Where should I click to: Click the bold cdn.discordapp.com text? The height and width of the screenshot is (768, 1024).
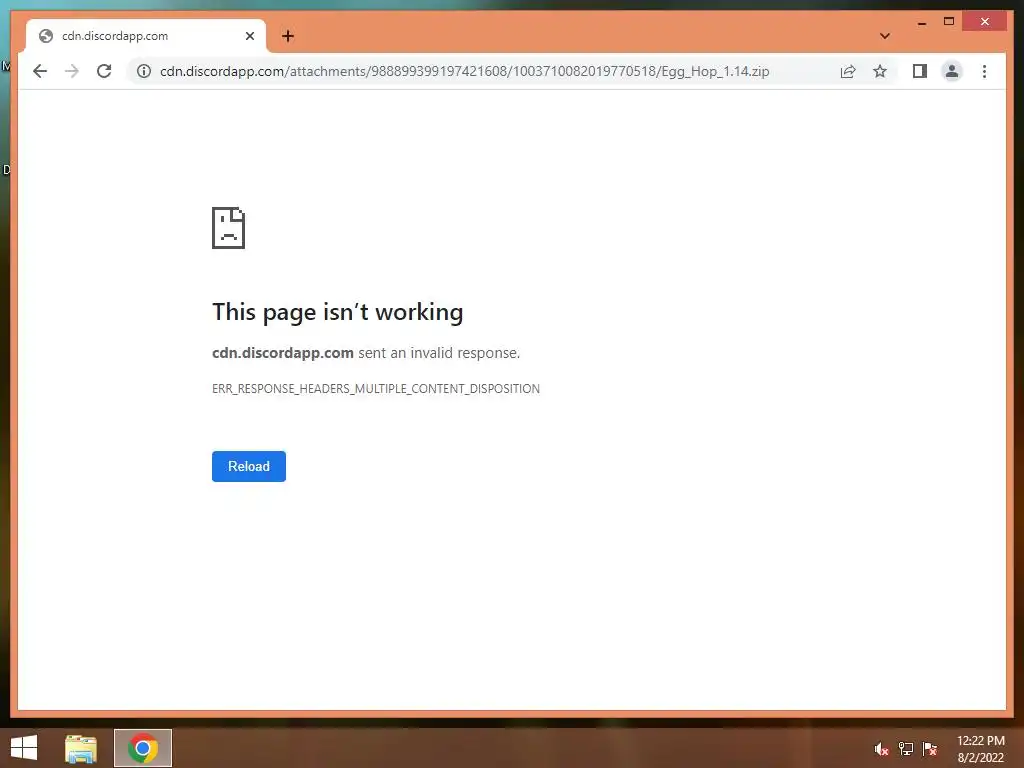pos(283,353)
